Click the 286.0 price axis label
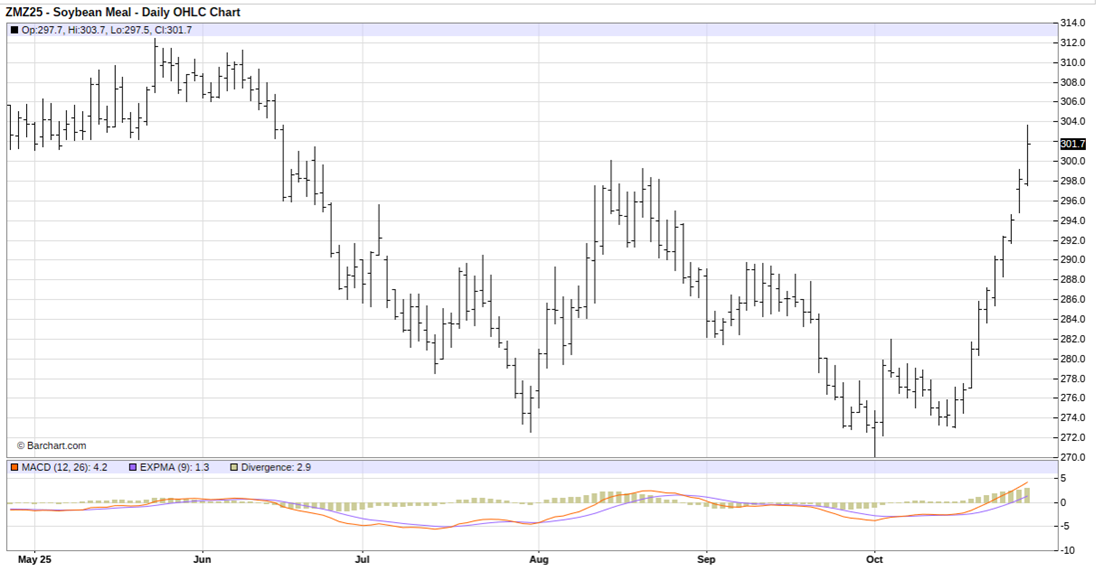The height and width of the screenshot is (571, 1103). click(x=1073, y=300)
